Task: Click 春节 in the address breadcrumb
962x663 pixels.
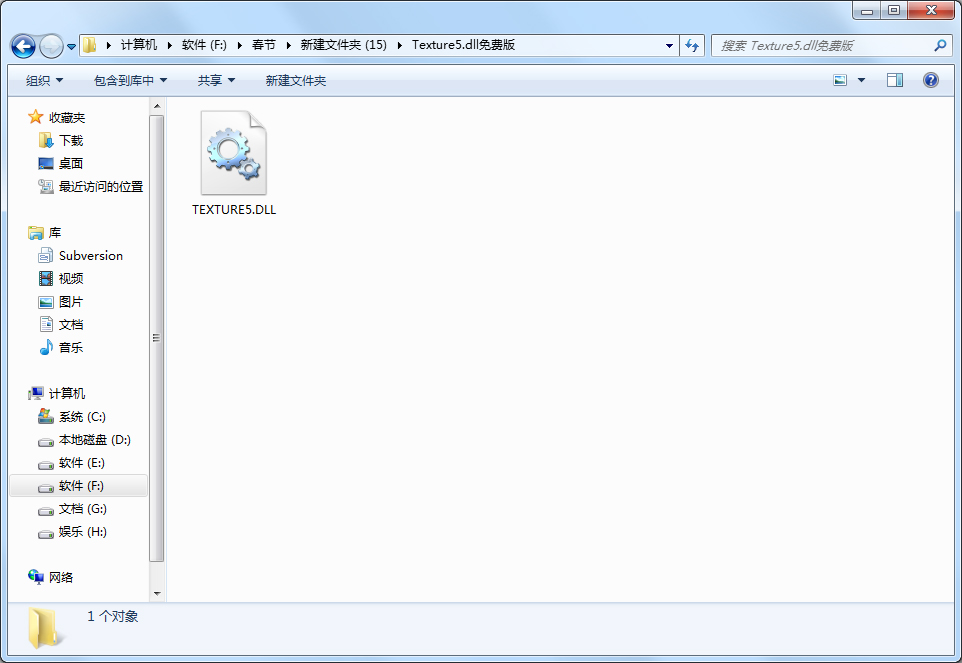Action: [264, 45]
